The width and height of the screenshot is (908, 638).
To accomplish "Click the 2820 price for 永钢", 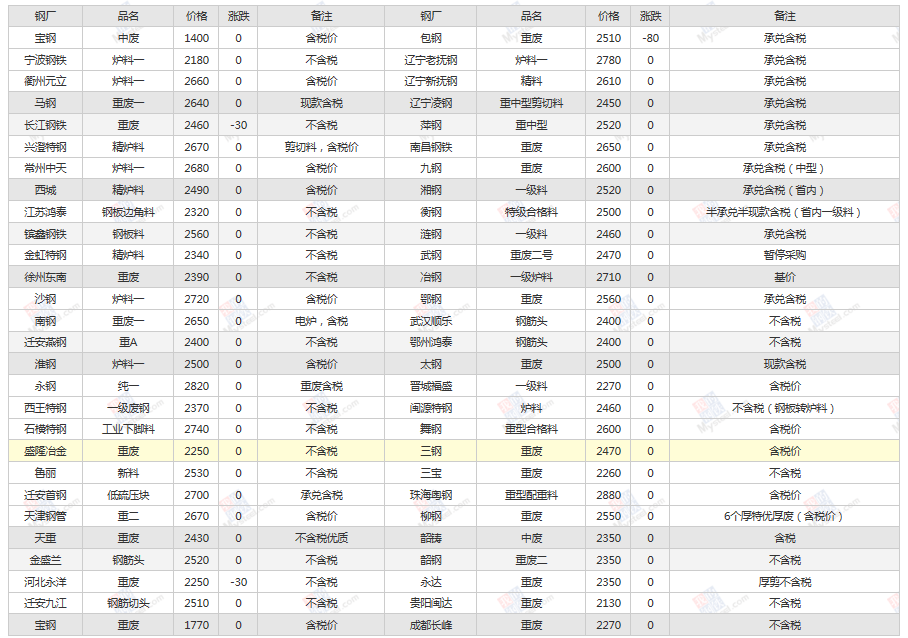I will (197, 386).
